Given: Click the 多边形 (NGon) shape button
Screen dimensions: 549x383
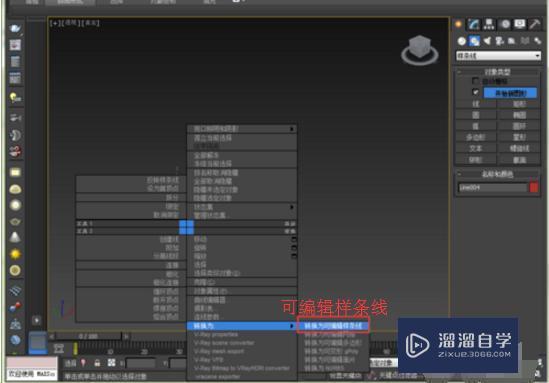Looking at the screenshot, I should click(475, 137).
